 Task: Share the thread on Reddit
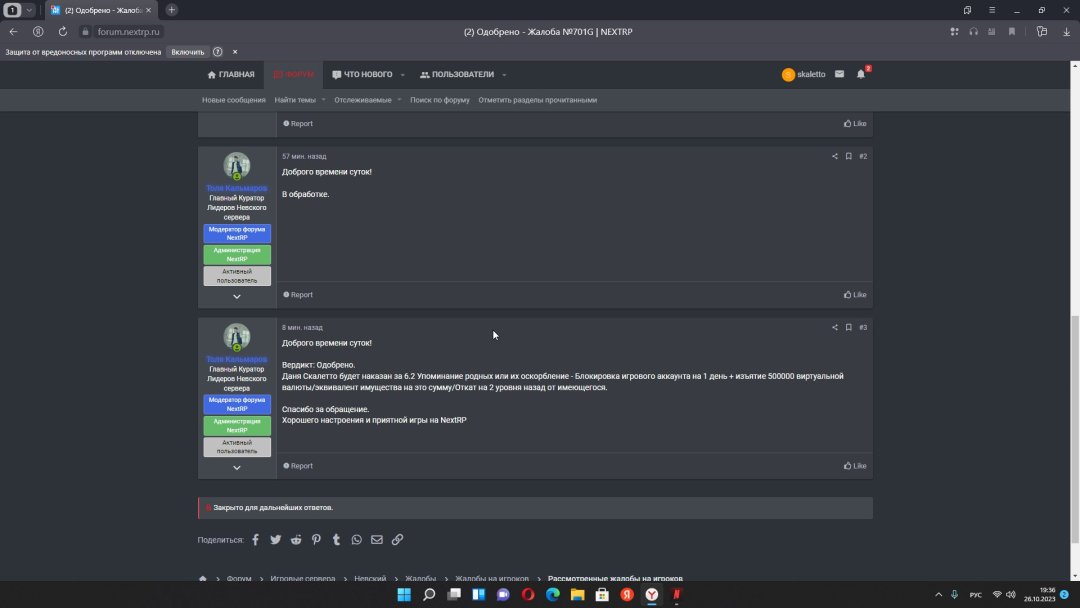click(296, 540)
